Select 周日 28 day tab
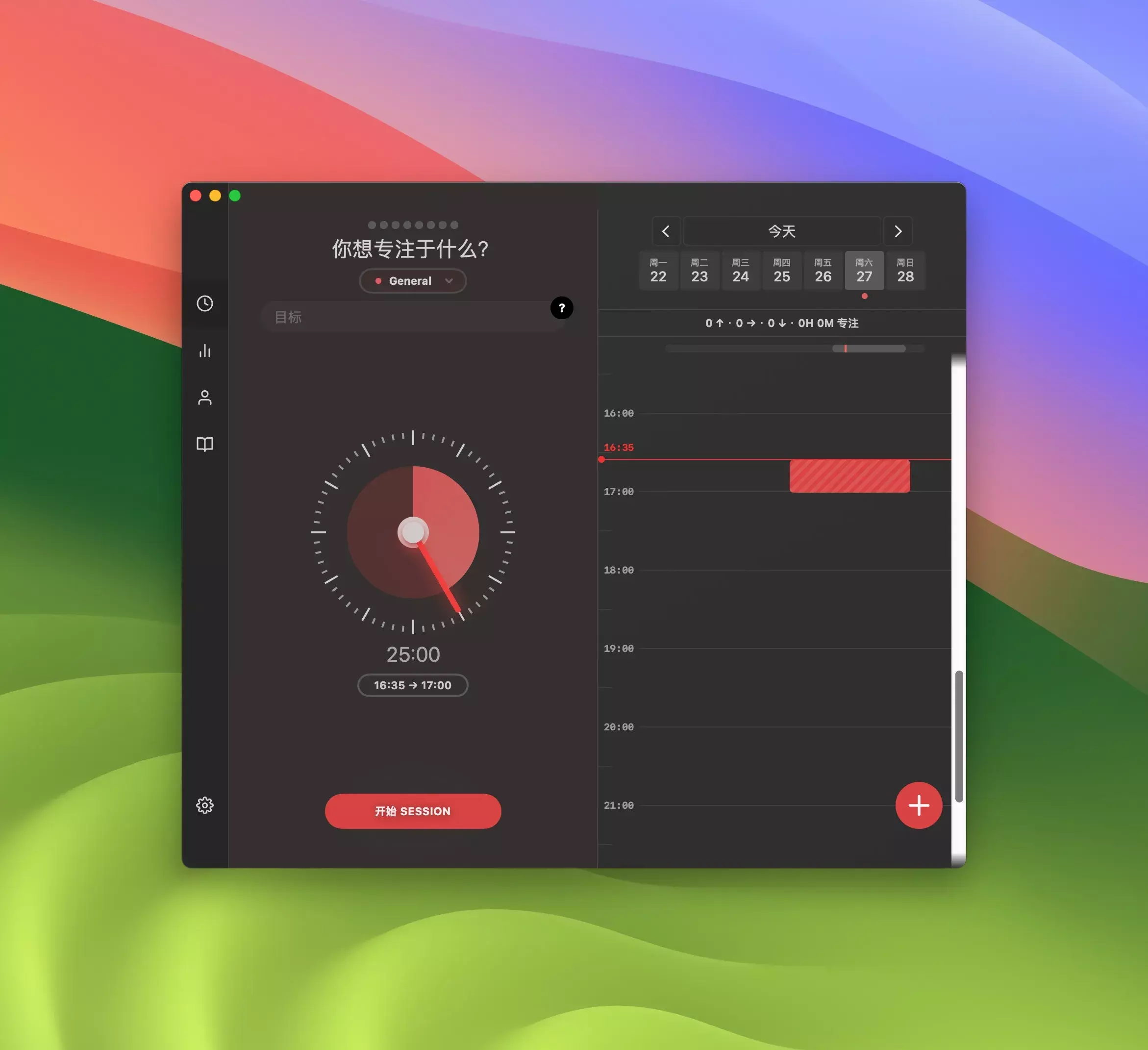 (905, 271)
